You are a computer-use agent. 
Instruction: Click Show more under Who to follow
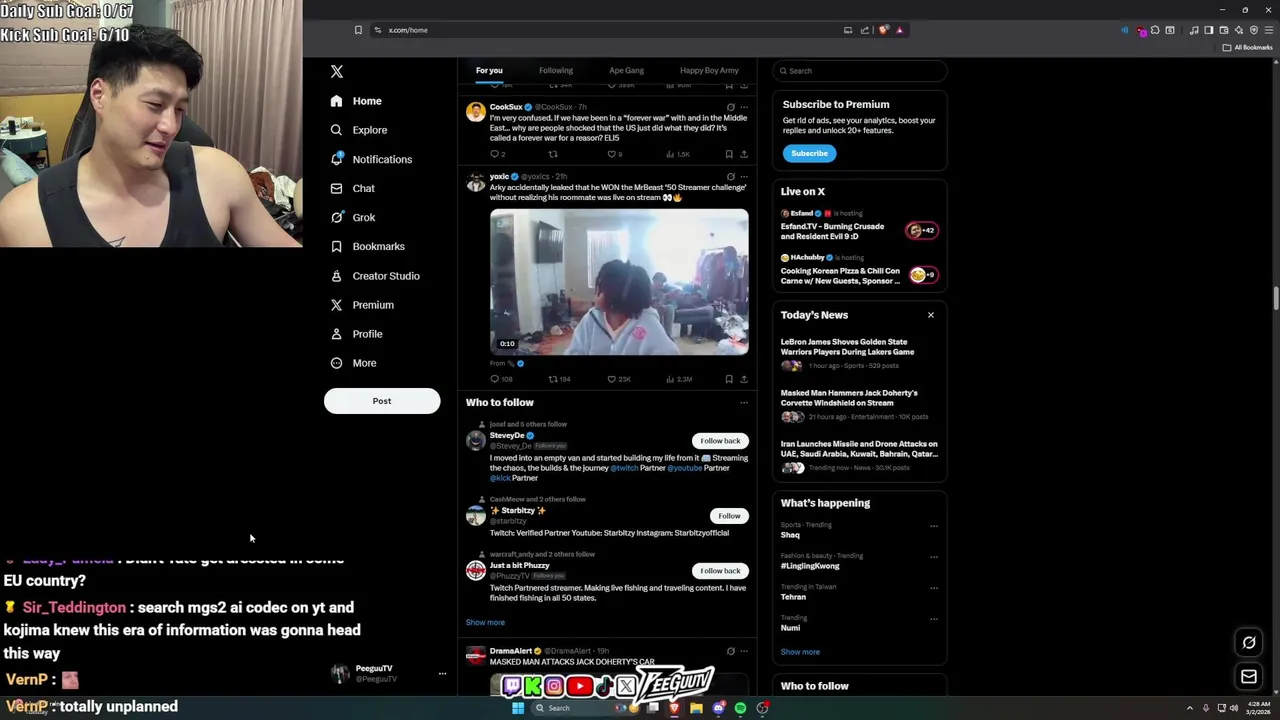485,622
